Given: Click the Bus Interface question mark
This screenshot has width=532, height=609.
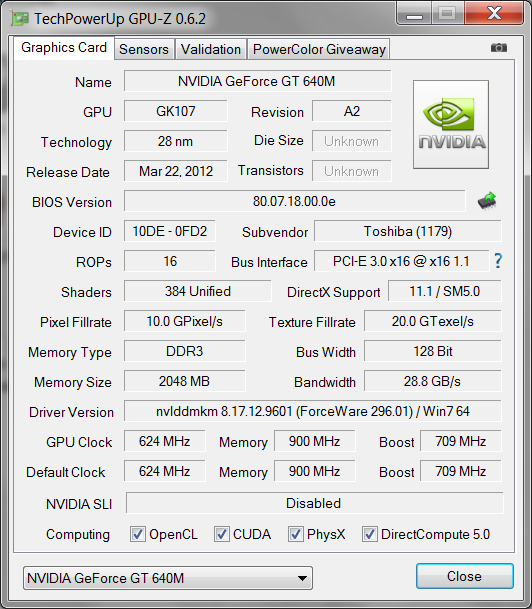Looking at the screenshot, I should (x=498, y=261).
